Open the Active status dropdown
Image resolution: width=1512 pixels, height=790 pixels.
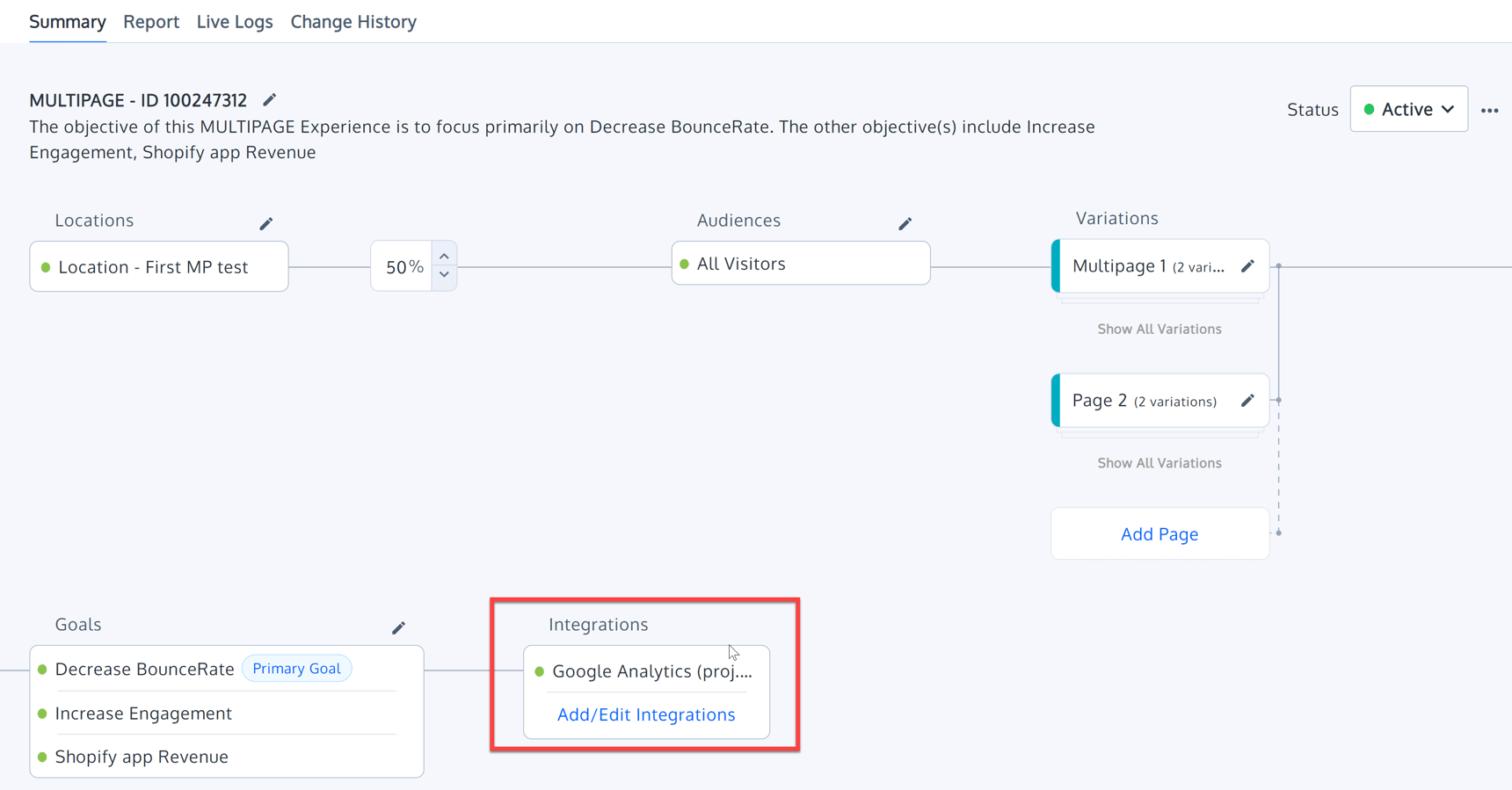(1408, 109)
